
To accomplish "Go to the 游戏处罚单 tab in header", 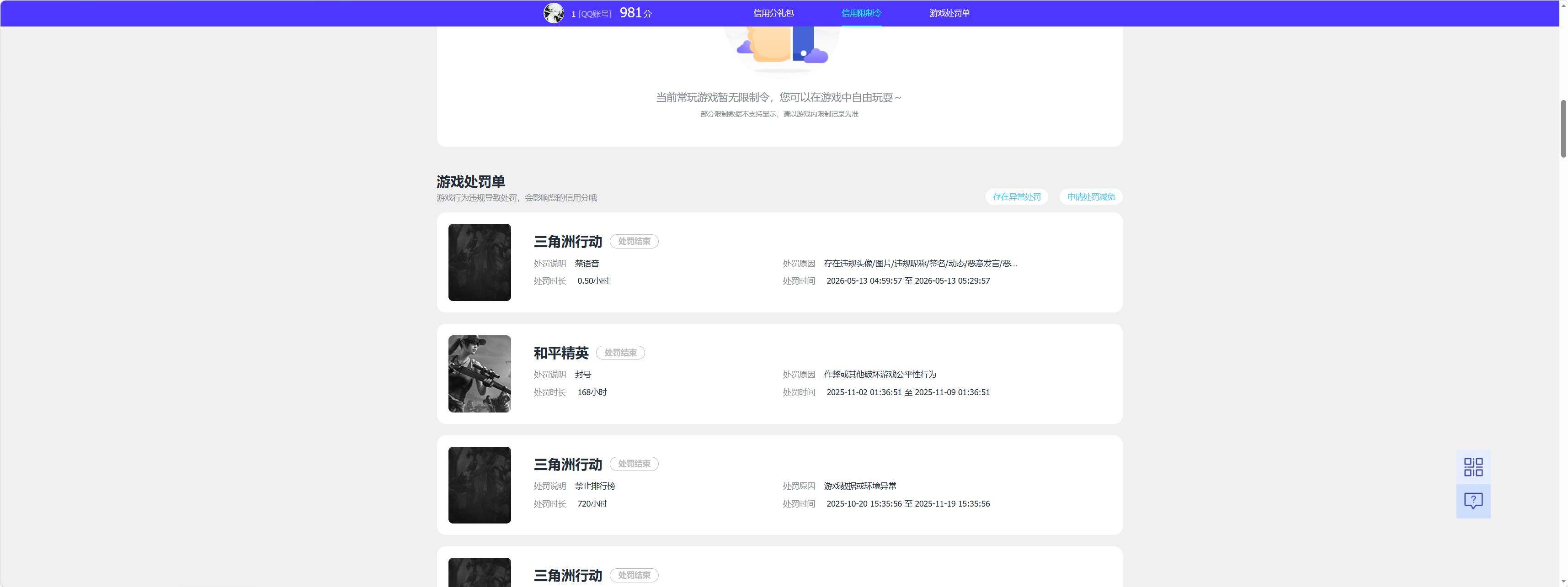I will point(949,13).
